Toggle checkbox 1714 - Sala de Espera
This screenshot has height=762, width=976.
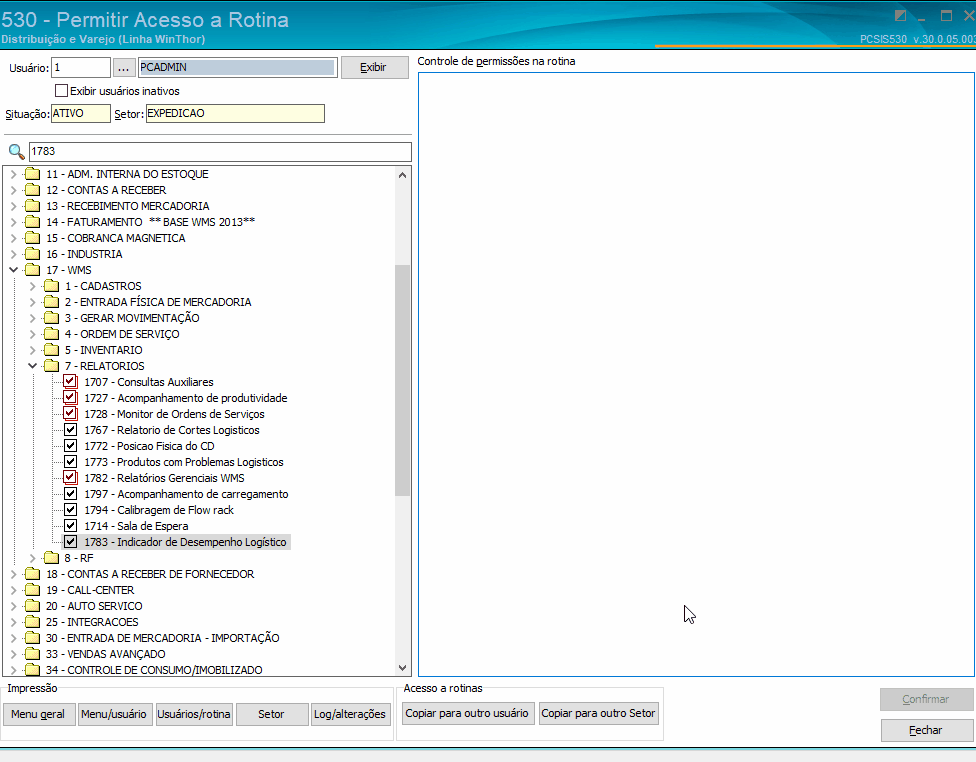click(x=70, y=526)
